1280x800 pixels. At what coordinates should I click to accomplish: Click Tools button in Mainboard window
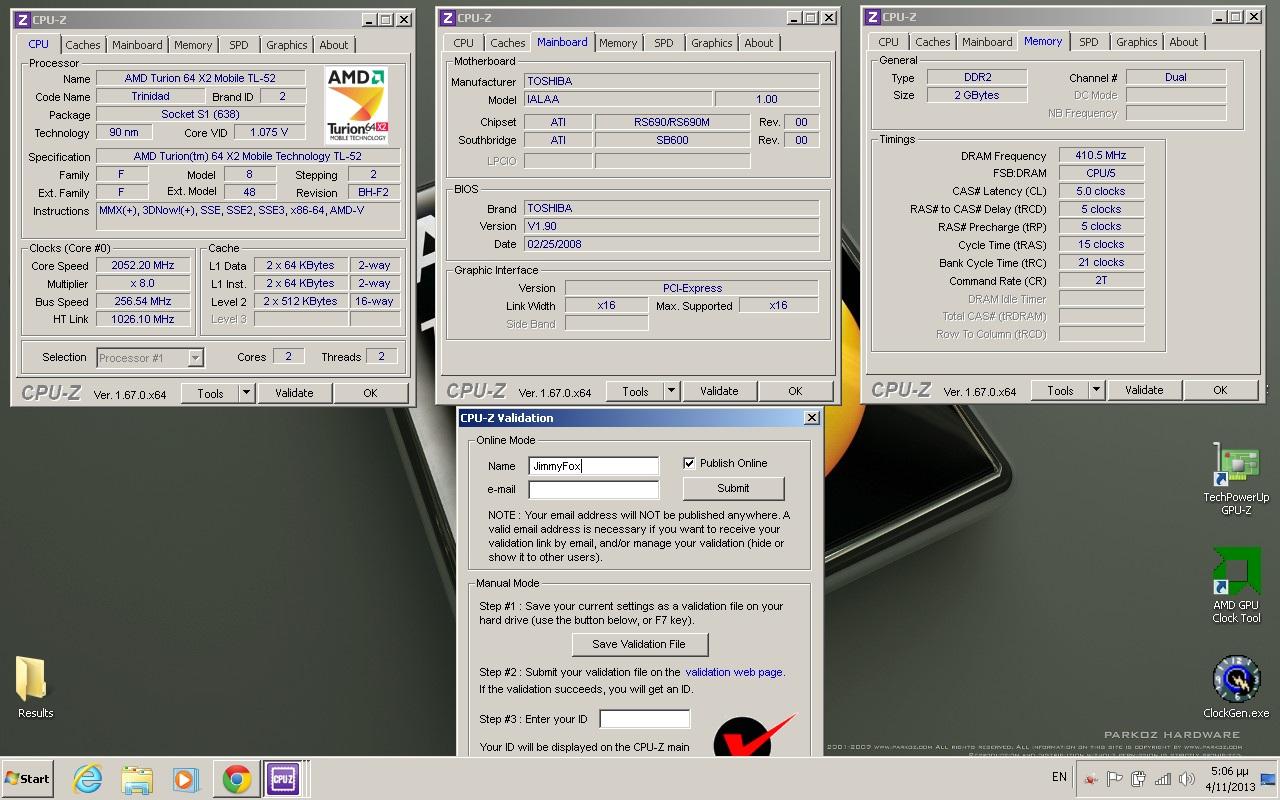pos(635,391)
